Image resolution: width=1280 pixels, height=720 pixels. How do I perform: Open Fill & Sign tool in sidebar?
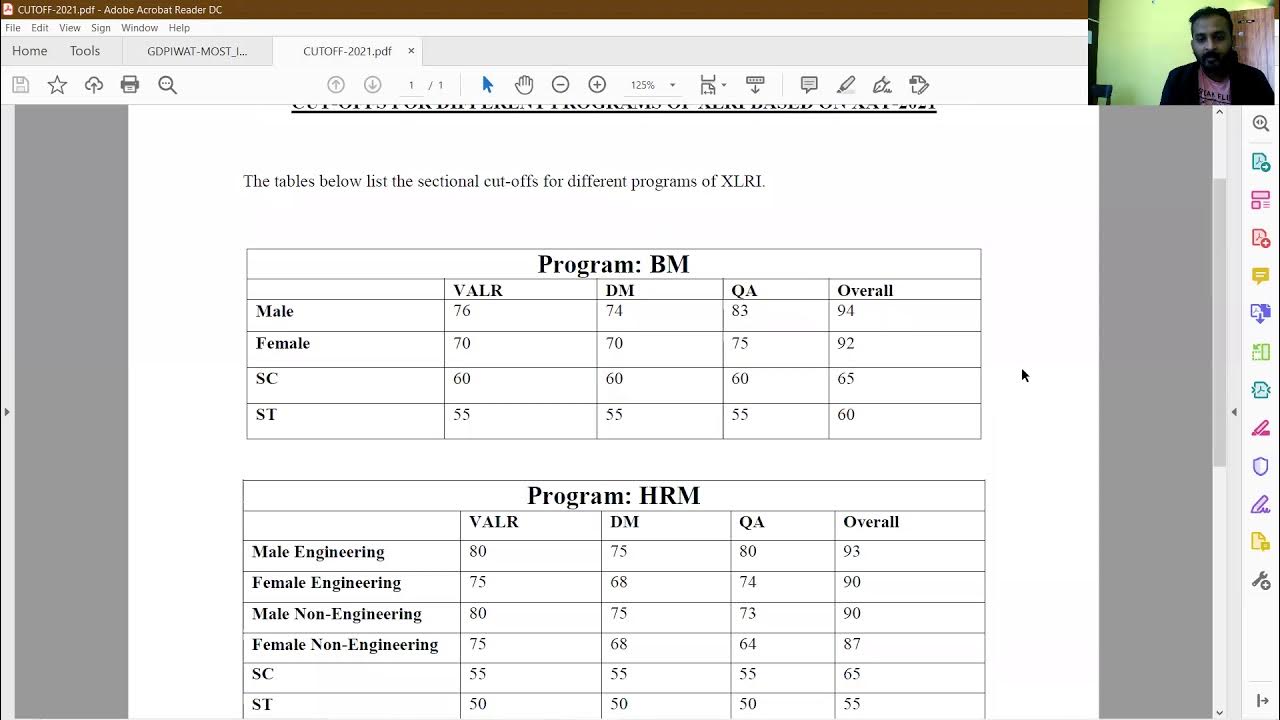pyautogui.click(x=1261, y=505)
